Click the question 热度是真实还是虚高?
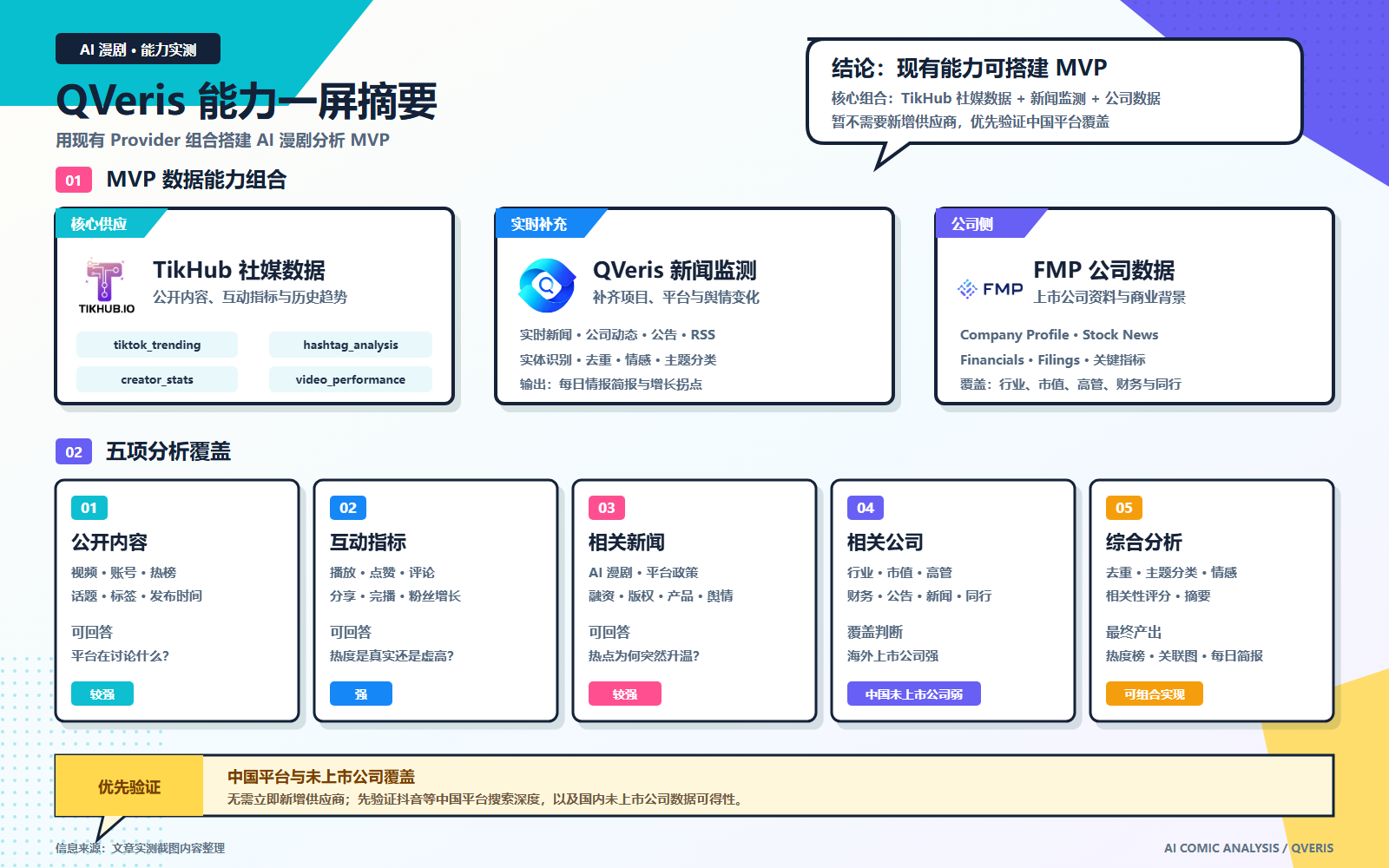The image size is (1389, 868). point(392,655)
